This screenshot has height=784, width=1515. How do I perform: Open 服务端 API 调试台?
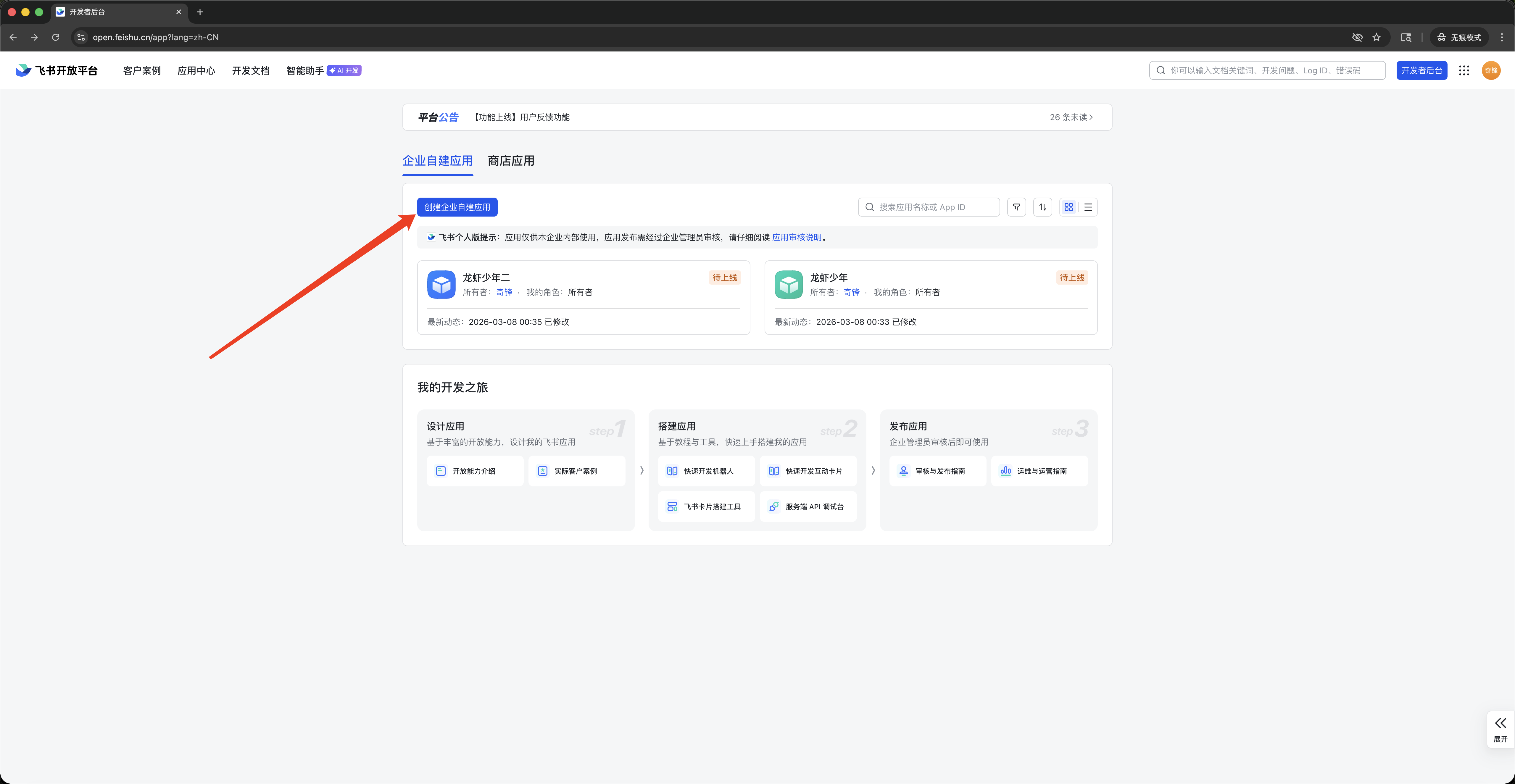[808, 506]
